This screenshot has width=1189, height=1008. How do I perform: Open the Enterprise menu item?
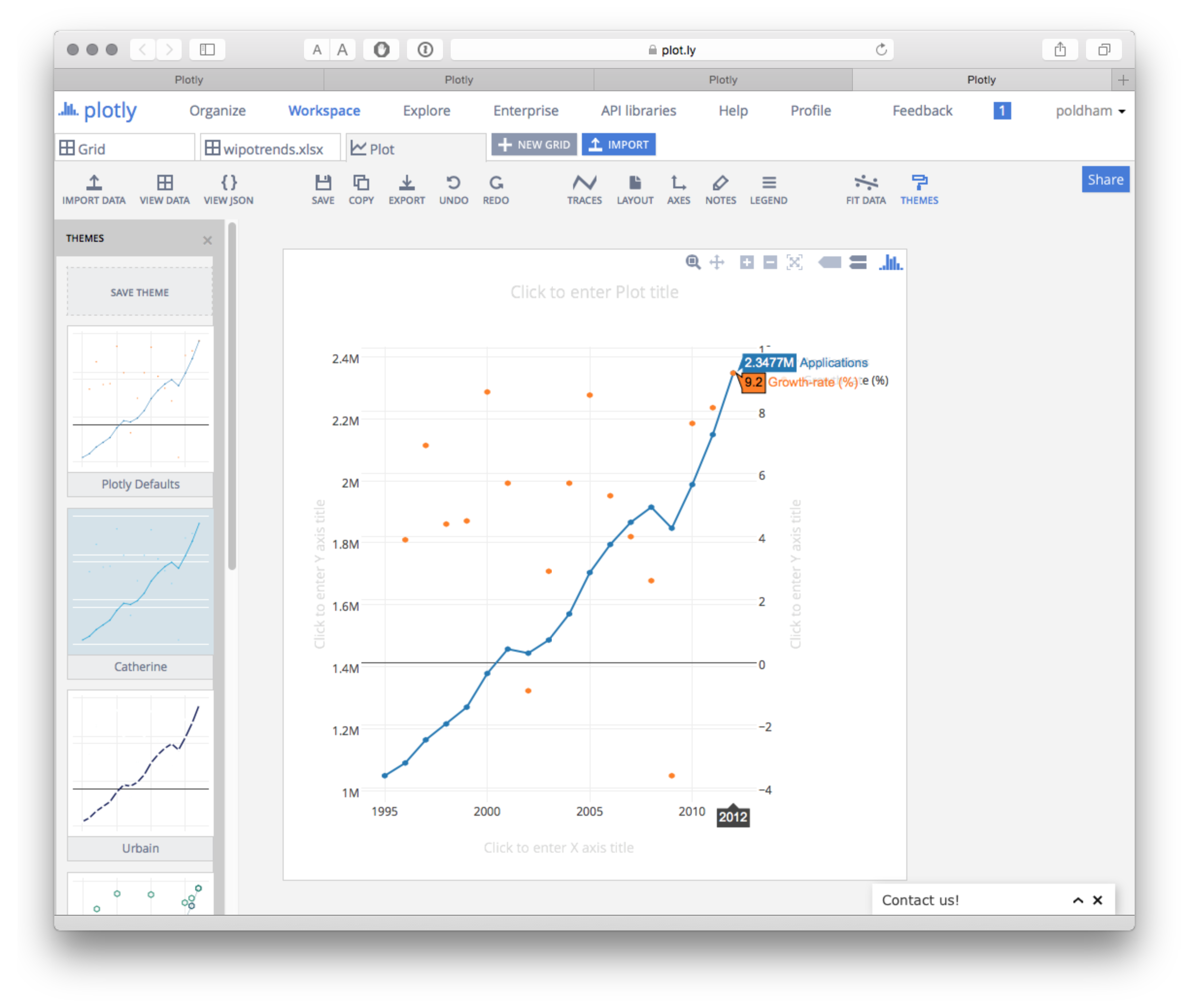tap(526, 111)
